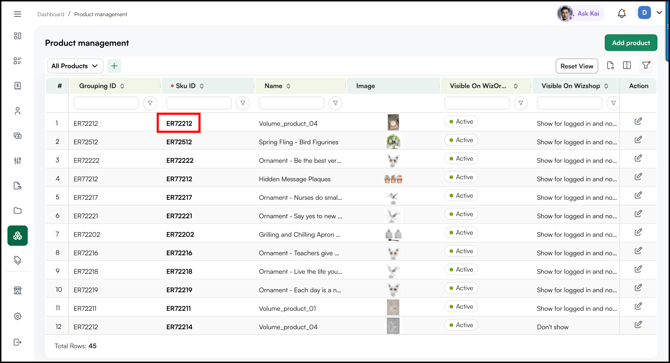The height and width of the screenshot is (363, 670).
Task: Sort by Visible On WizOr... column
Action: [516, 86]
